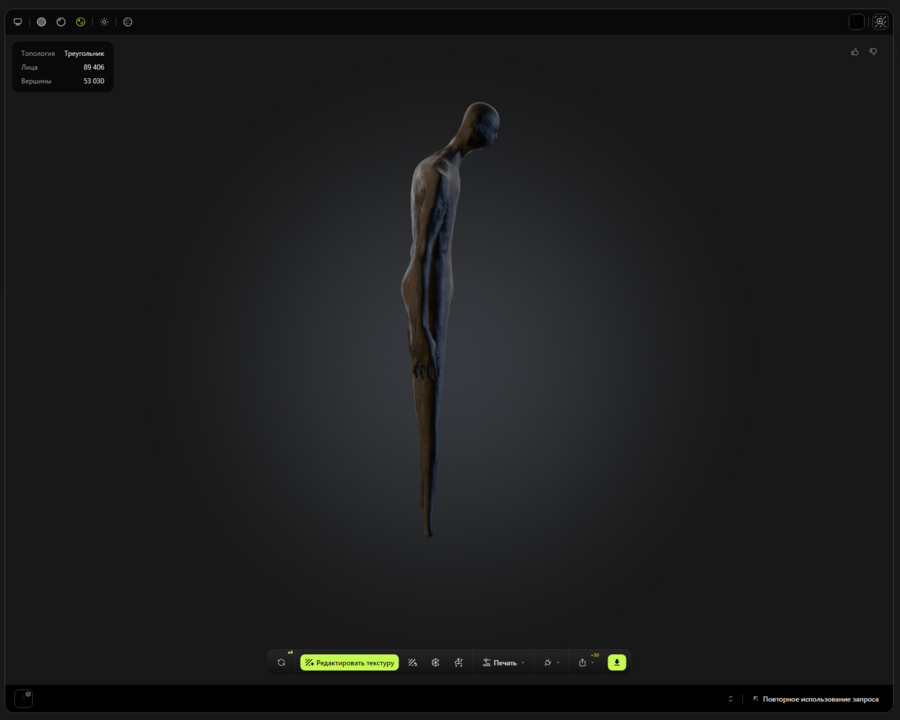
Task: Open the share export dropdown
Action: (585, 663)
